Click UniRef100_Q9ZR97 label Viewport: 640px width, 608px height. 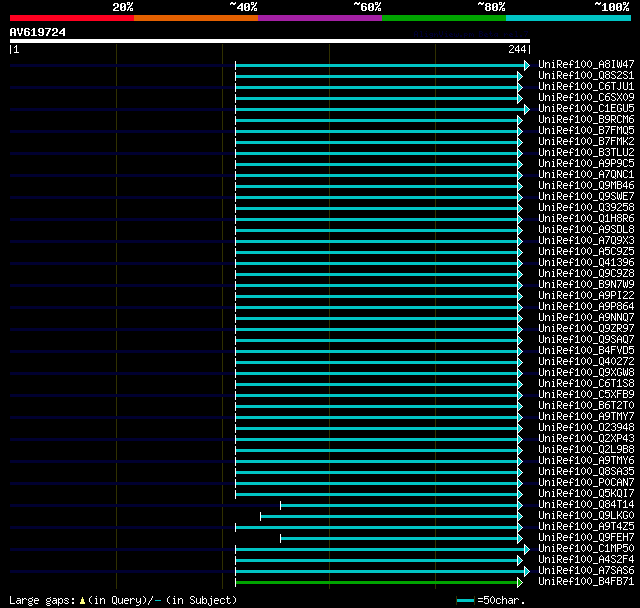pyautogui.click(x=586, y=329)
